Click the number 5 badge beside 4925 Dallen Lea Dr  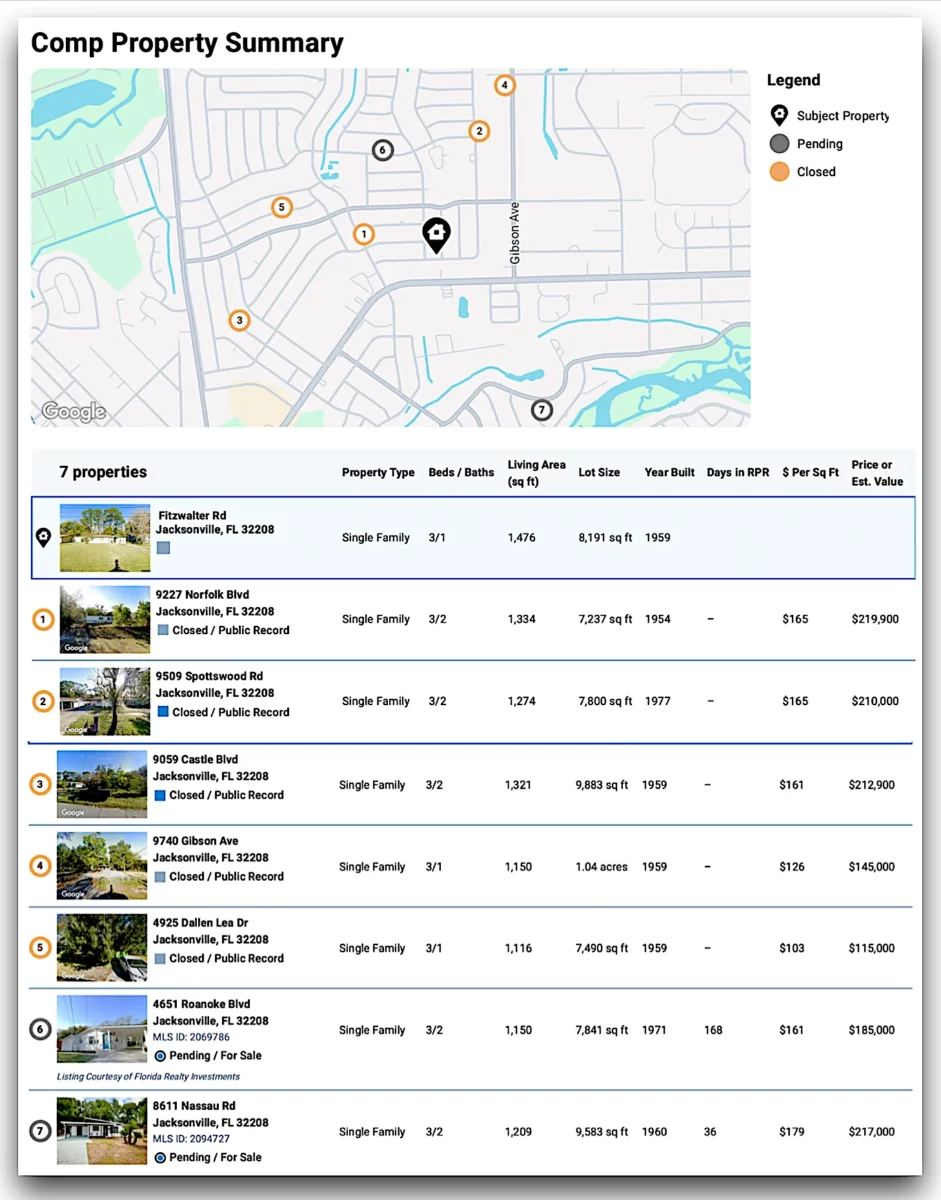(40, 948)
